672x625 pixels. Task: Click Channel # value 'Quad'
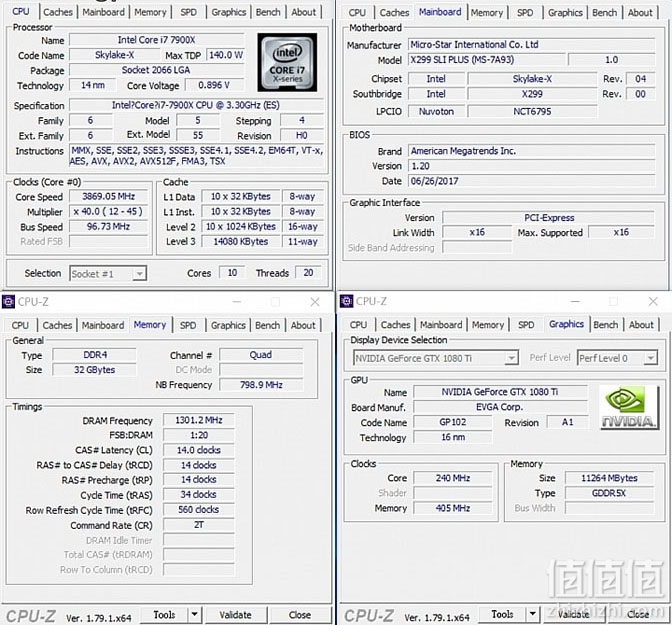pyautogui.click(x=261, y=355)
